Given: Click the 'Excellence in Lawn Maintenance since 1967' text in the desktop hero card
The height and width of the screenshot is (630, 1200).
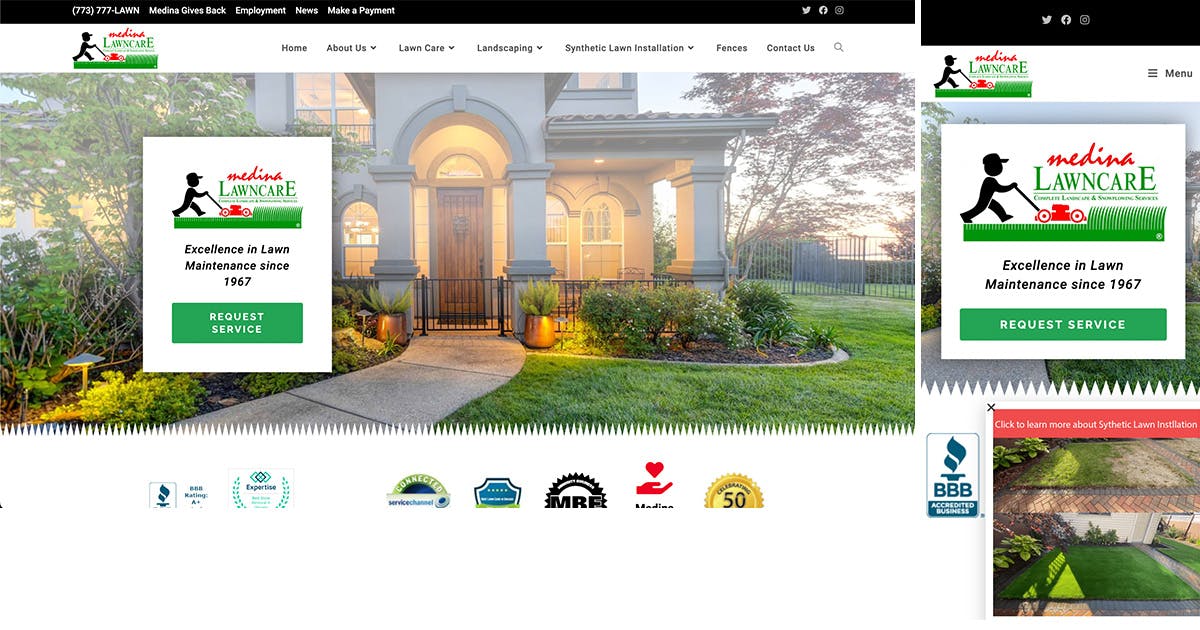Looking at the screenshot, I should [237, 266].
